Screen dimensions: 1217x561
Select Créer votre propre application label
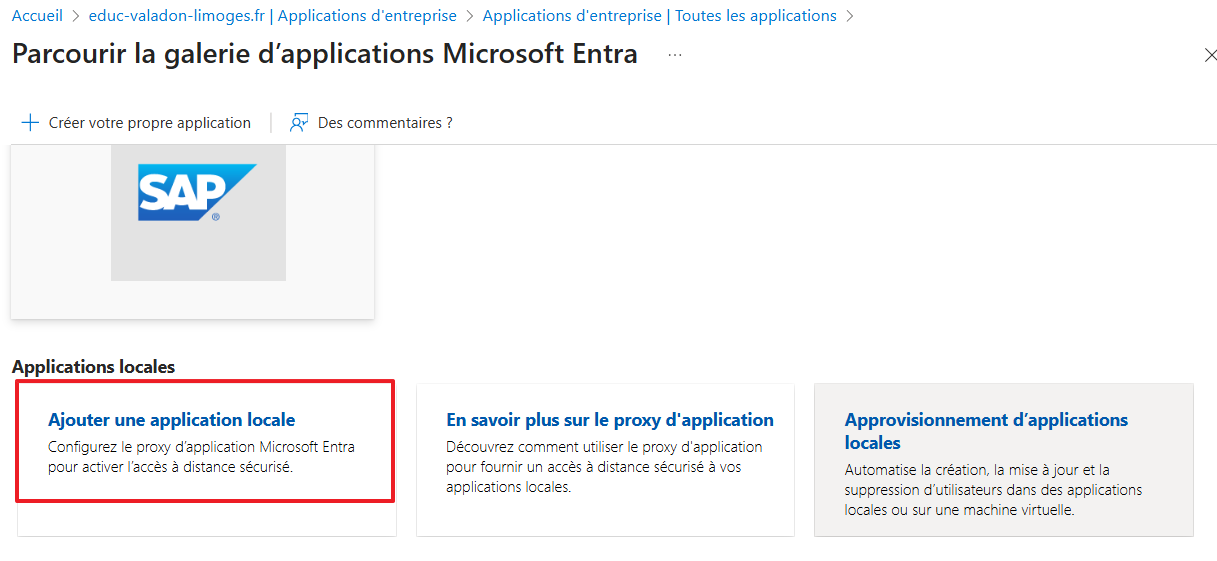[150, 123]
